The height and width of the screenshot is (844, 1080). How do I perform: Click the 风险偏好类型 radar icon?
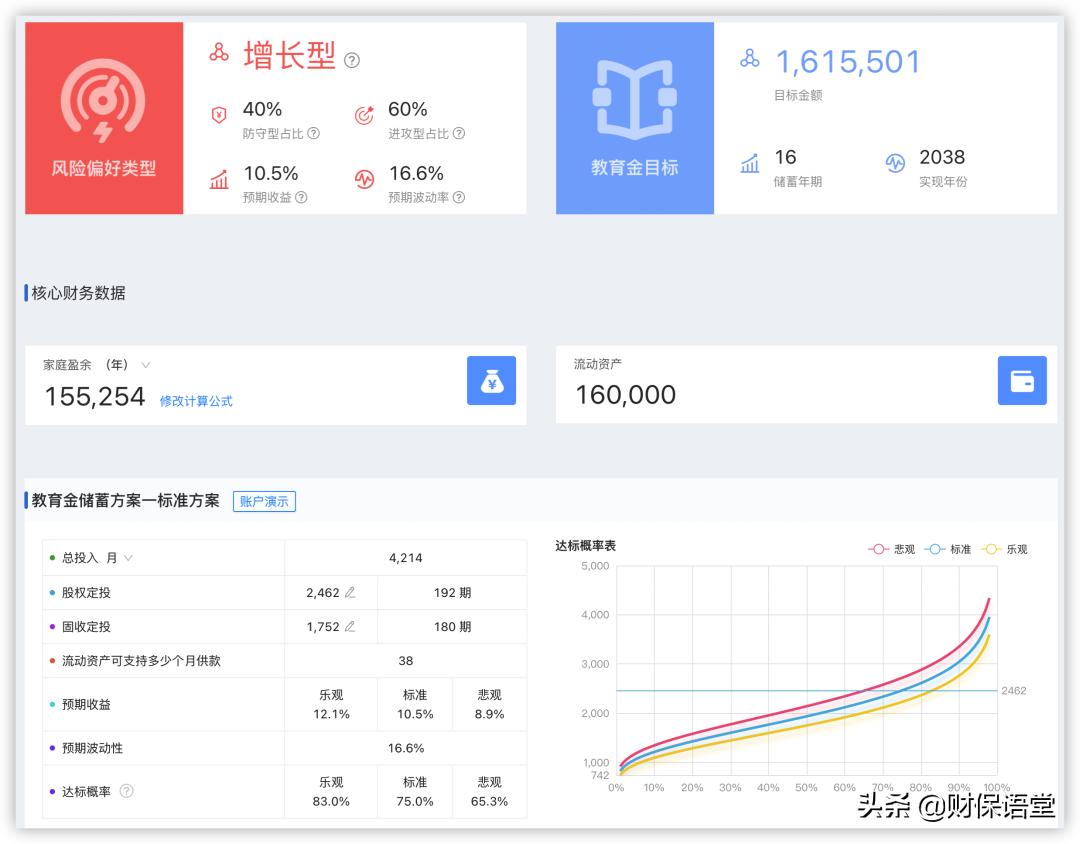(x=103, y=100)
